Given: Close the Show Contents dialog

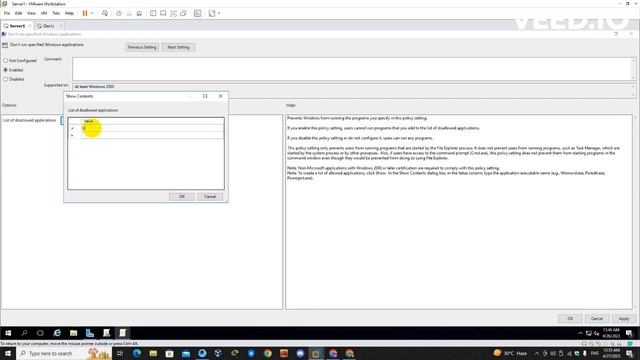Looking at the screenshot, I should pos(221,96).
